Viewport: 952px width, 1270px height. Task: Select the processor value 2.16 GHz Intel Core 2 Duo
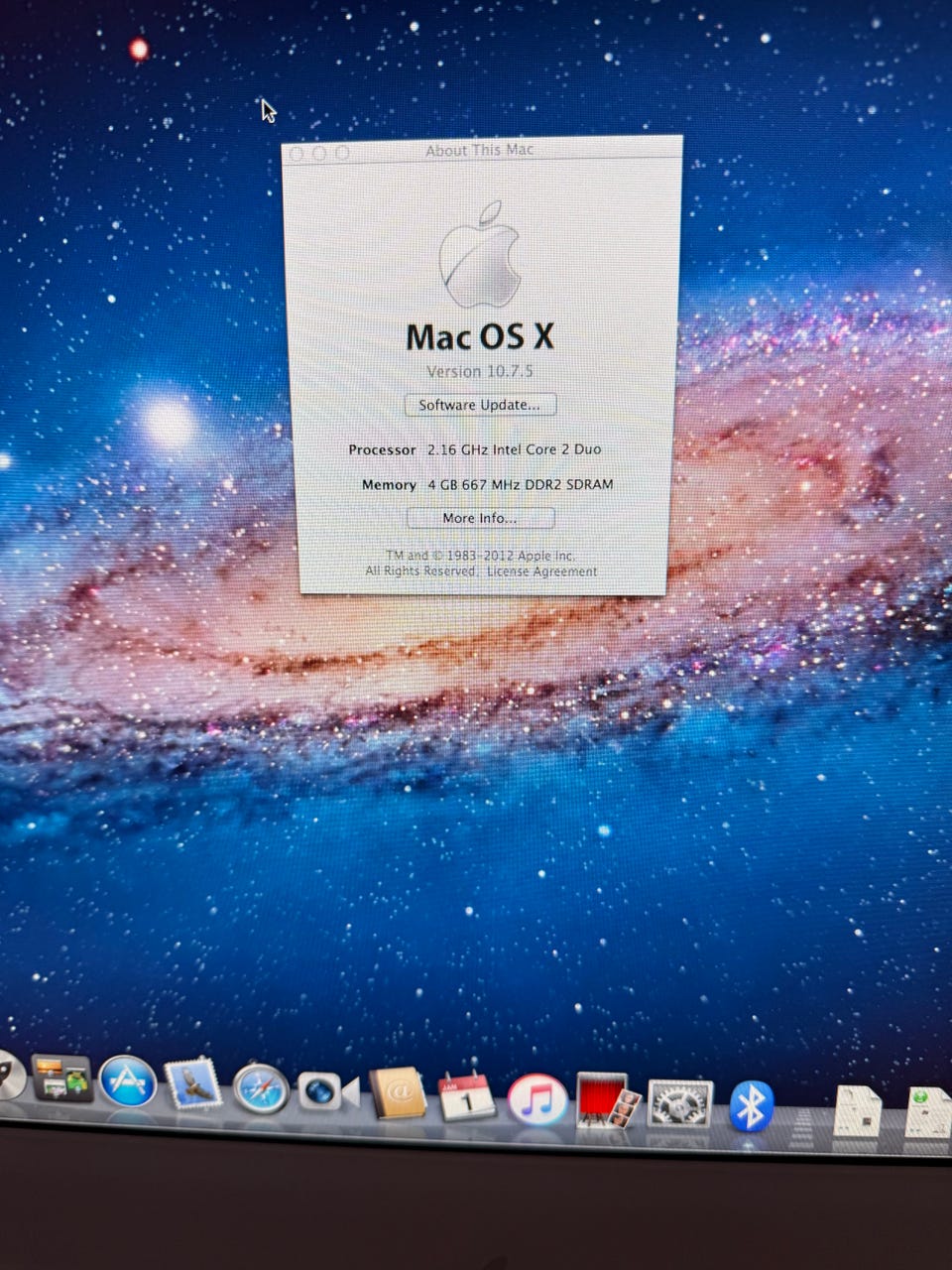[514, 449]
